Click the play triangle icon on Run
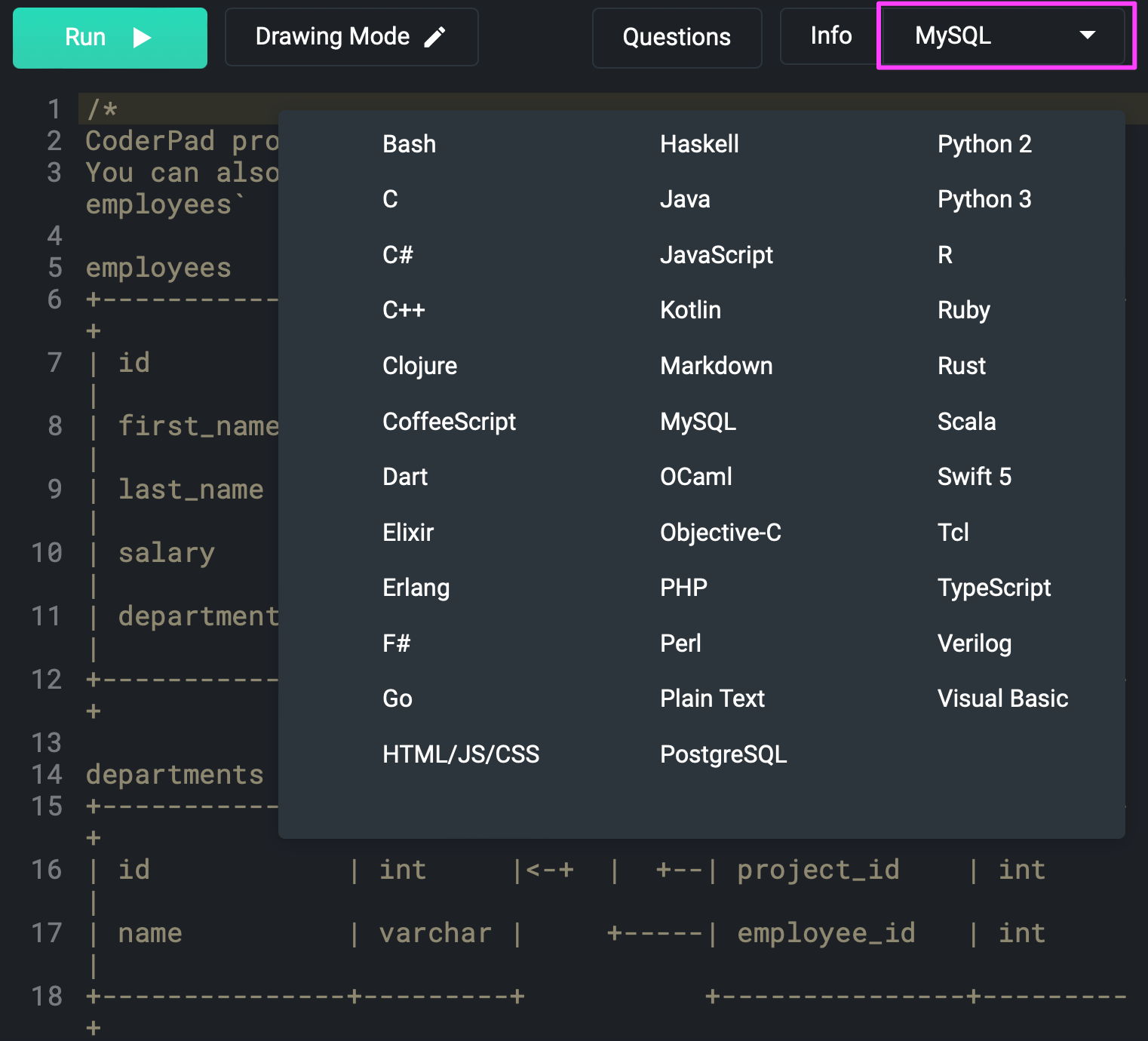 pyautogui.click(x=142, y=38)
